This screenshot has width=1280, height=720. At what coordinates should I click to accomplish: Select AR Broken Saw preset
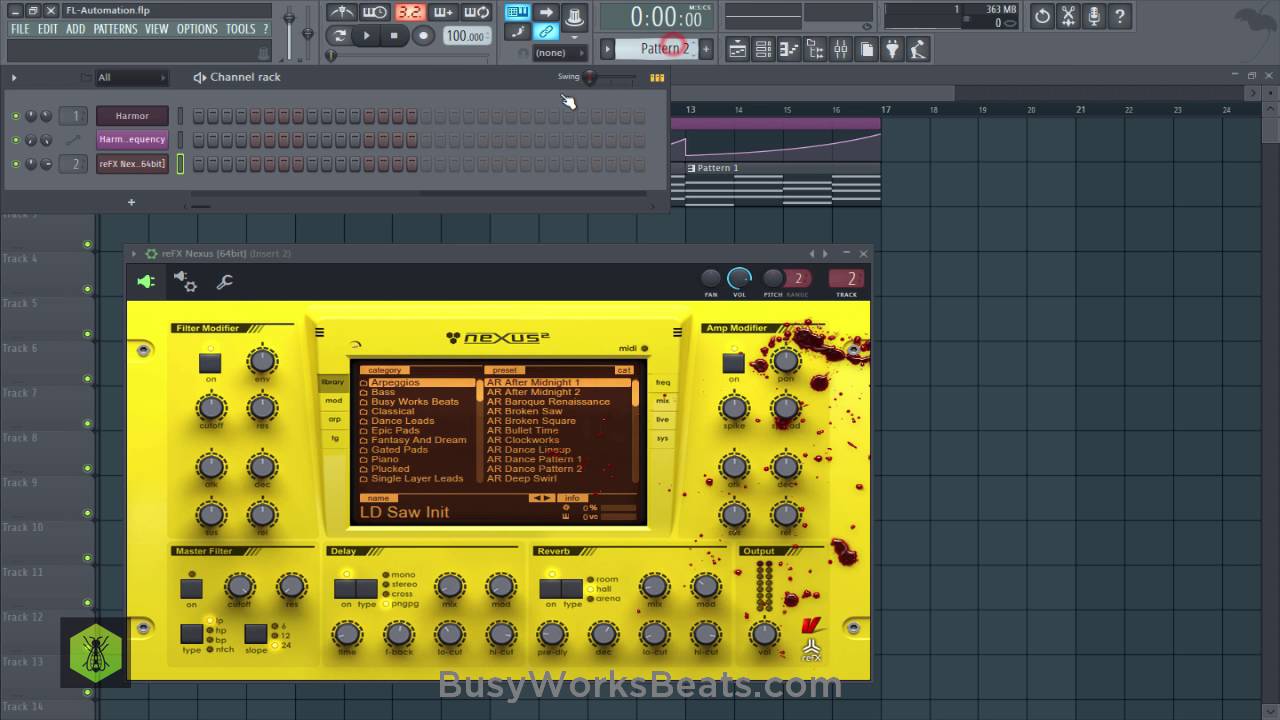click(x=524, y=411)
